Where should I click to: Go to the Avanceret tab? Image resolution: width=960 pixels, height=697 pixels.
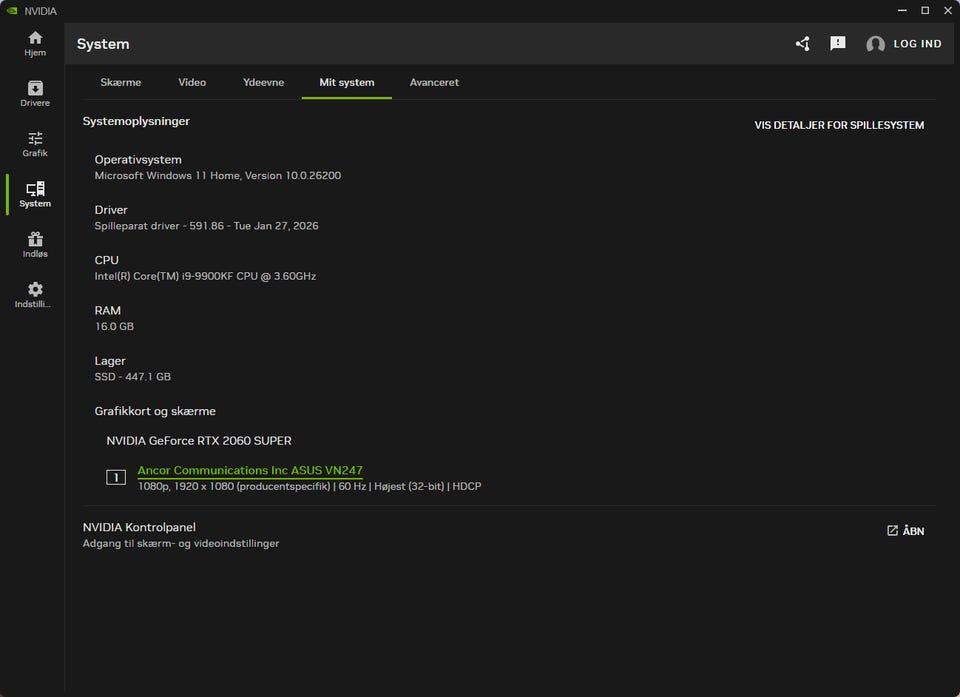click(434, 82)
